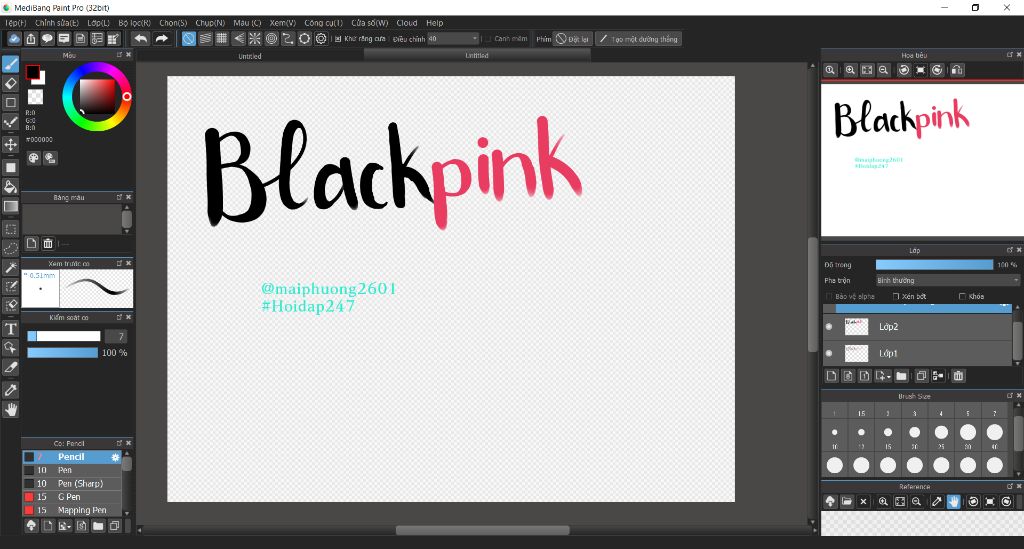Viewport: 1024px width, 549px height.
Task: Add a layer folder in layer panel
Action: point(901,375)
